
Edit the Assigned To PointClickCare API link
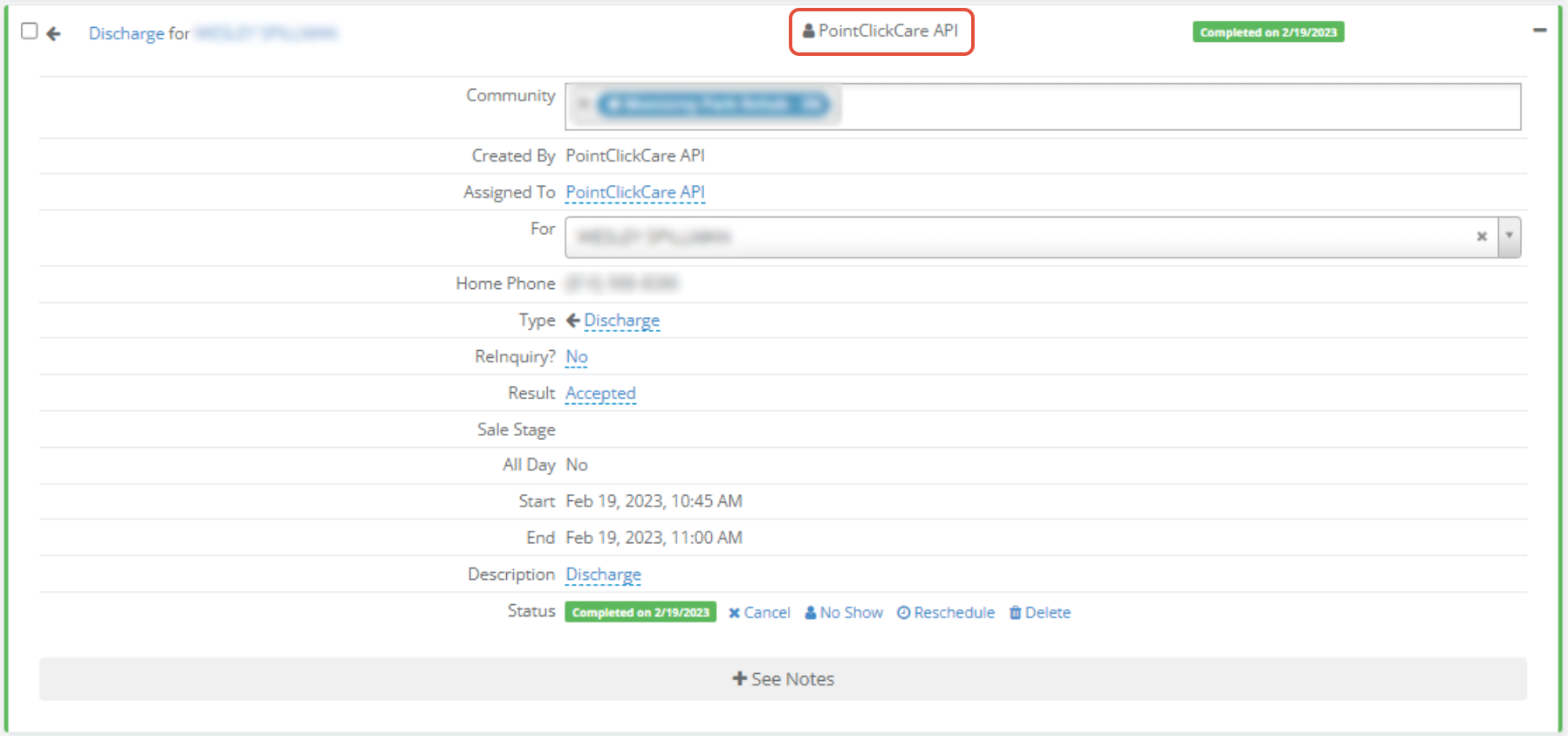[x=635, y=192]
